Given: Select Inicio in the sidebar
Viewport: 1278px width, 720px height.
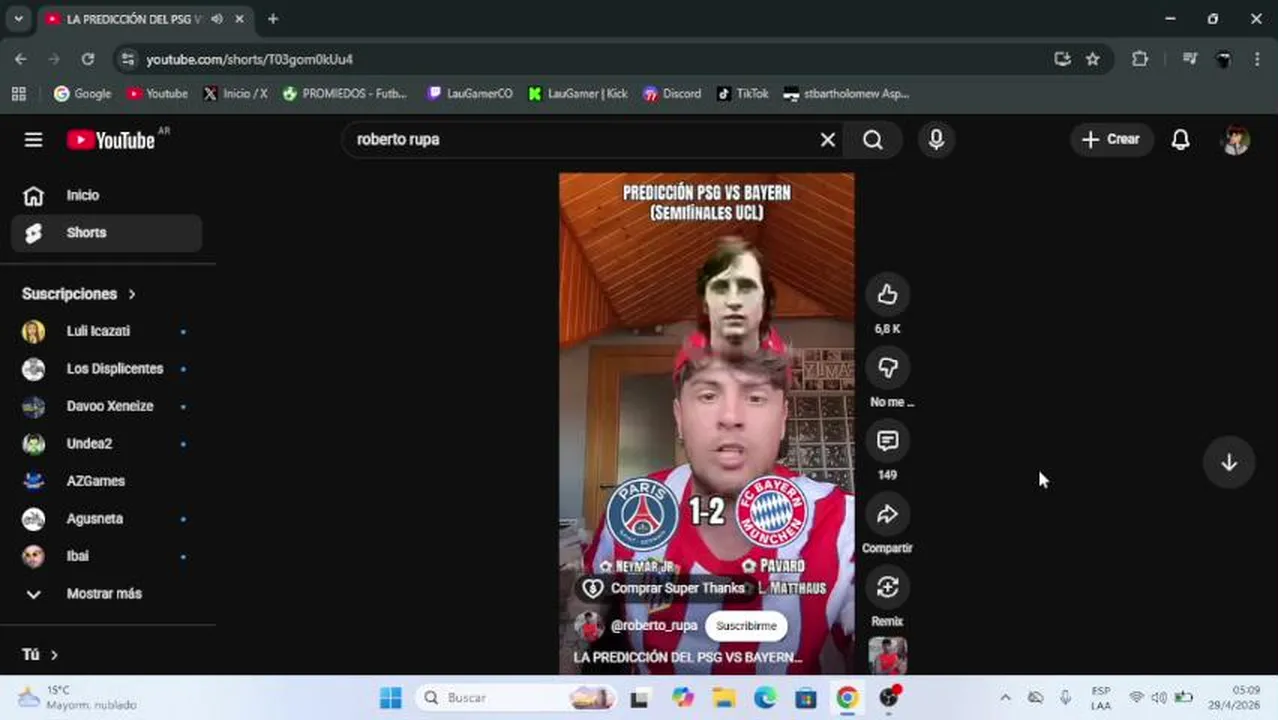Looking at the screenshot, I should (107, 195).
